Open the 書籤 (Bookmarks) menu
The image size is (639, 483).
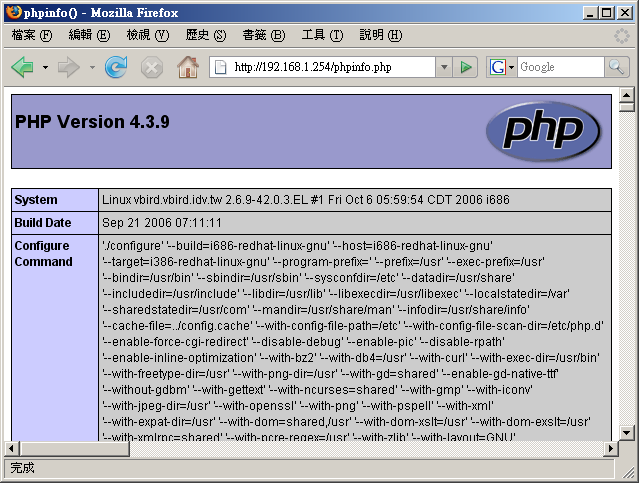(263, 35)
